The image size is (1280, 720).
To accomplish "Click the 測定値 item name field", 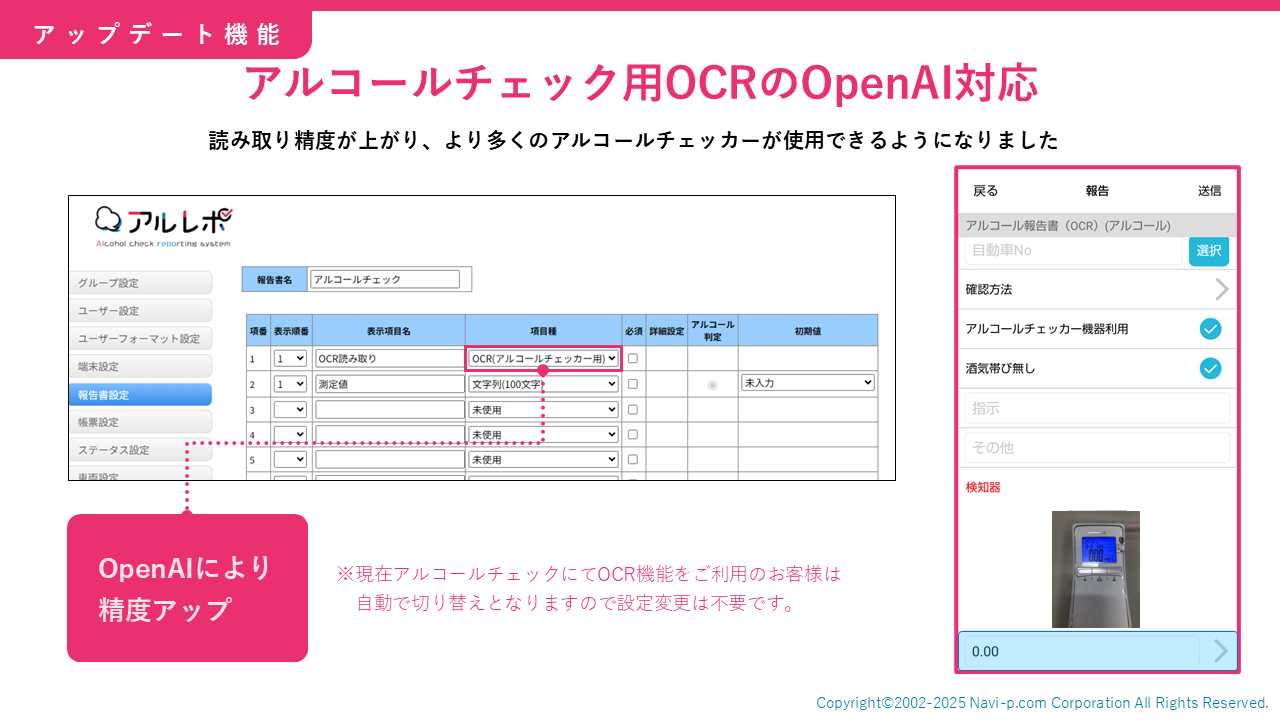I will 389,383.
